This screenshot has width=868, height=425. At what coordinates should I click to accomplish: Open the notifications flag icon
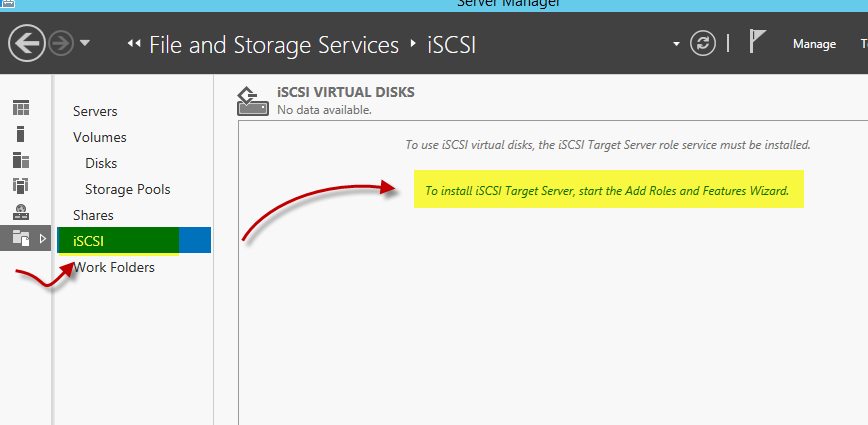pos(757,42)
